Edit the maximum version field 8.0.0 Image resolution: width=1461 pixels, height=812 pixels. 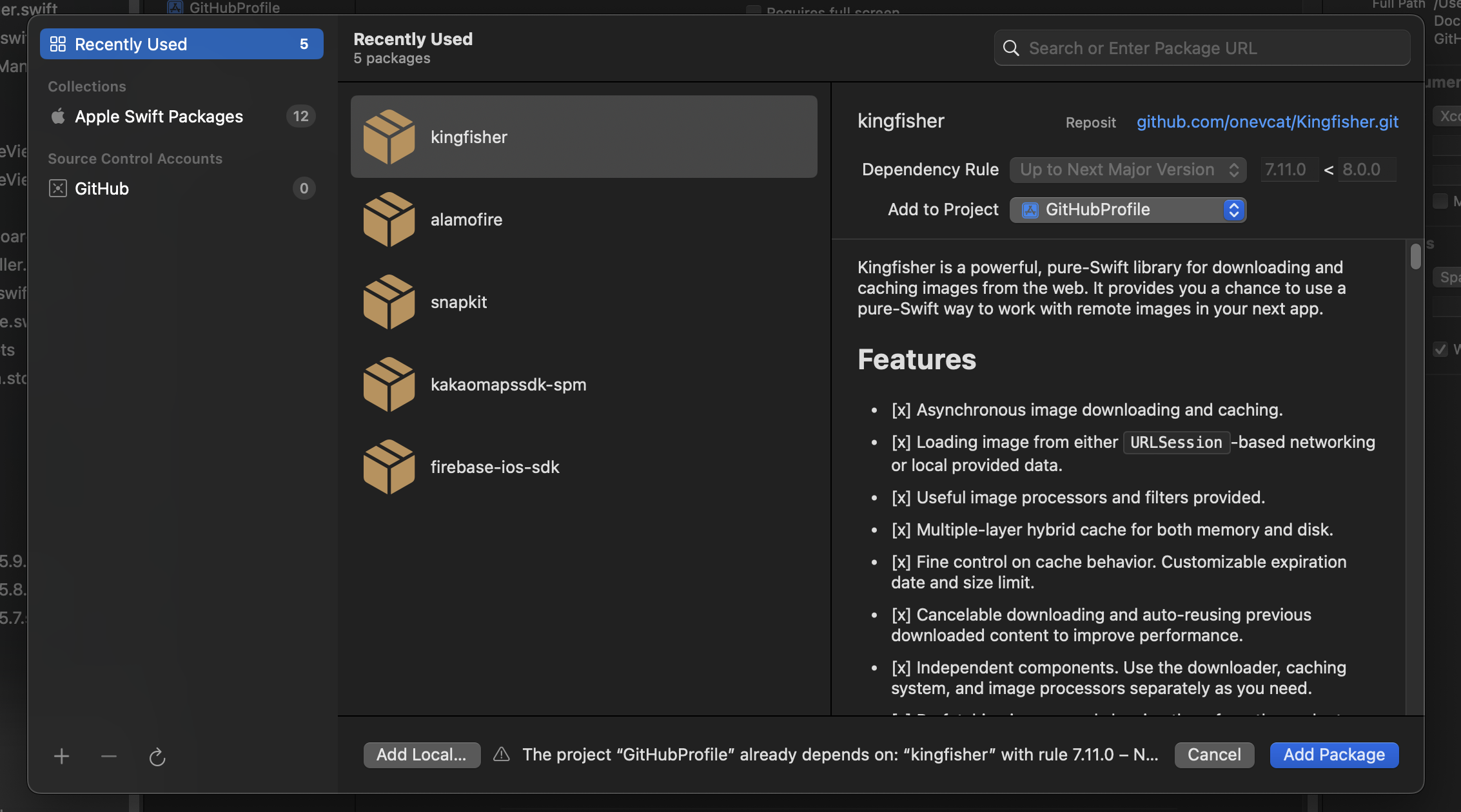[x=1368, y=169]
